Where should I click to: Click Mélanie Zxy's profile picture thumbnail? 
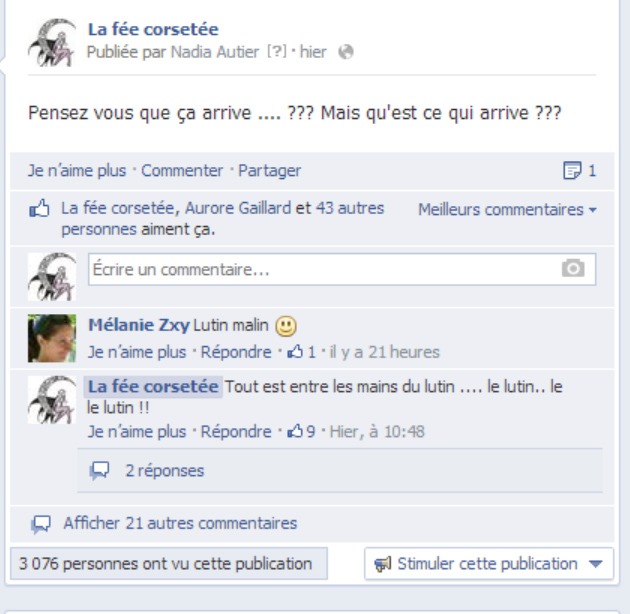pos(52,338)
